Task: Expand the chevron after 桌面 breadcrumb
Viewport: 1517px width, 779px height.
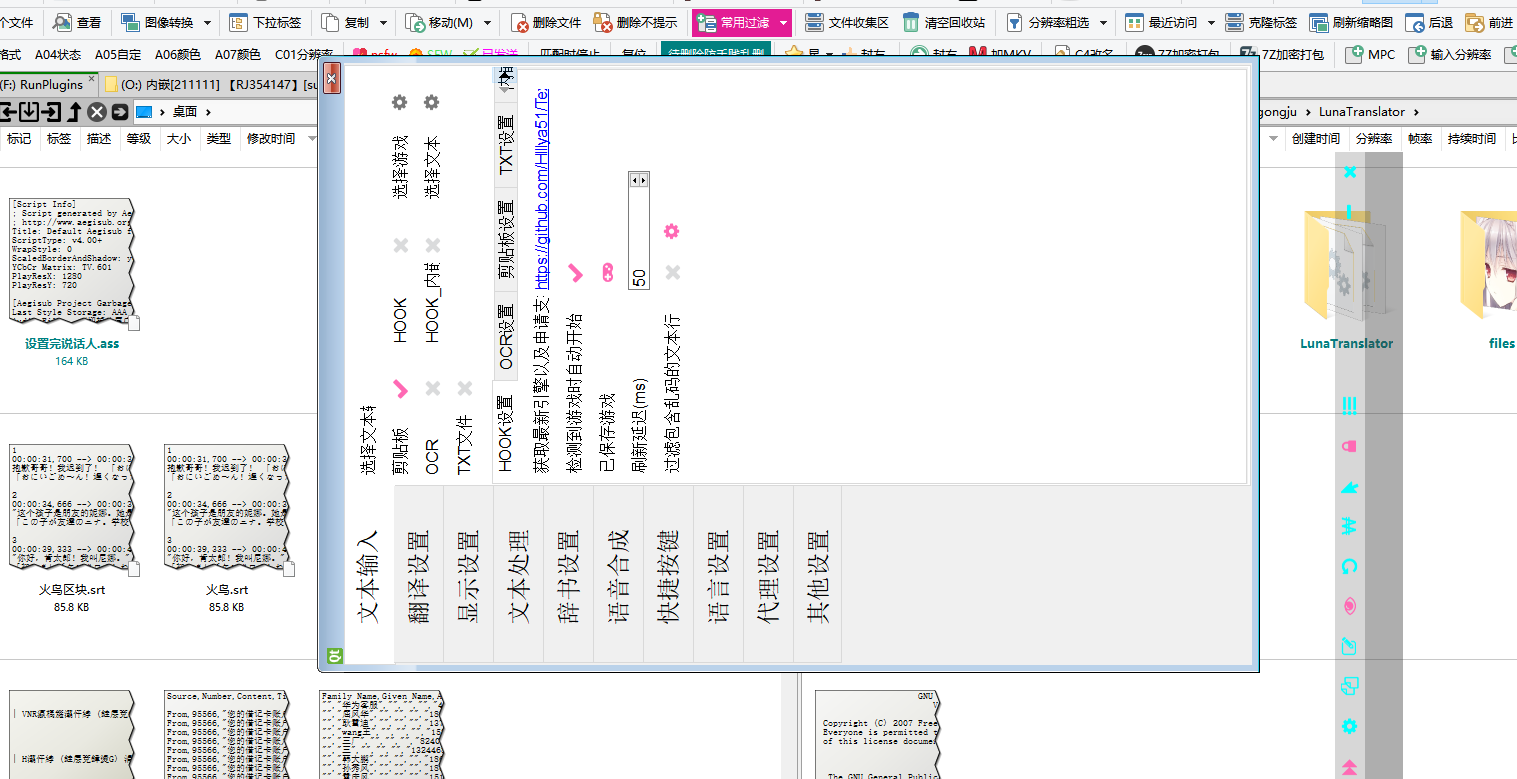Action: click(x=208, y=112)
